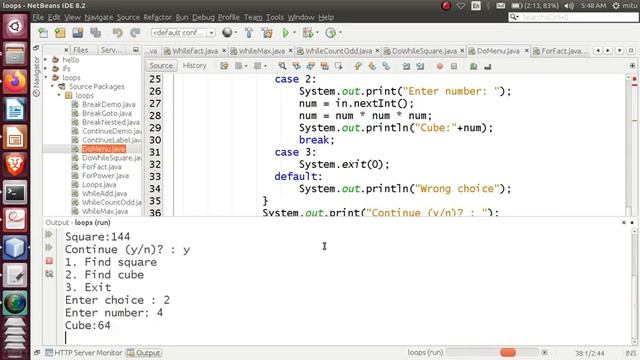The height and width of the screenshot is (360, 640).
Task: Open the File menu
Action: click(38, 17)
